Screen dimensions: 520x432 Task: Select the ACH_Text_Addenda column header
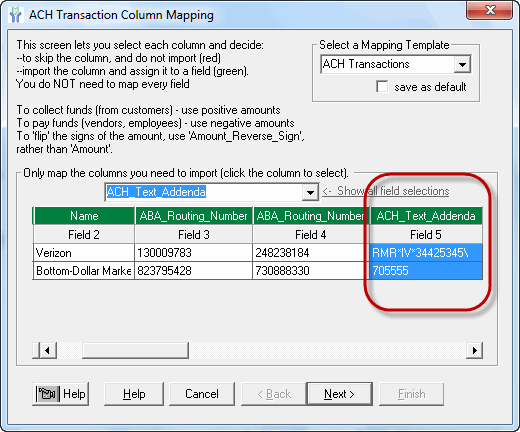(426, 216)
